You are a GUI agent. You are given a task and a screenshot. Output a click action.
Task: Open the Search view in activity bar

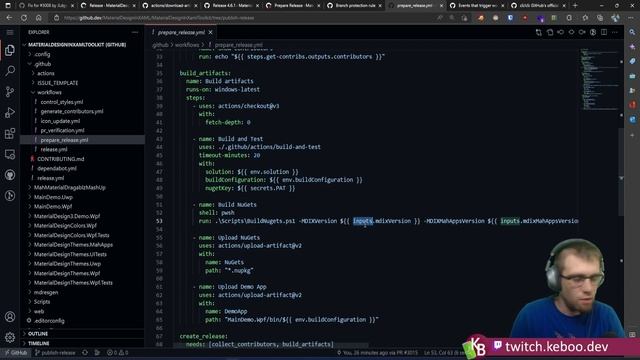pyautogui.click(x=10, y=71)
